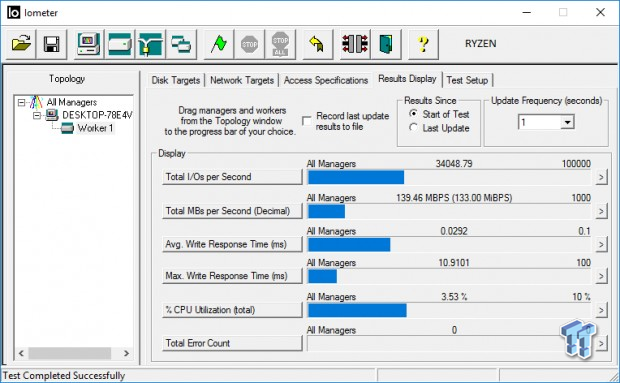Reset workers with the yellow arrow icon
The image size is (620, 383).
click(x=318, y=44)
